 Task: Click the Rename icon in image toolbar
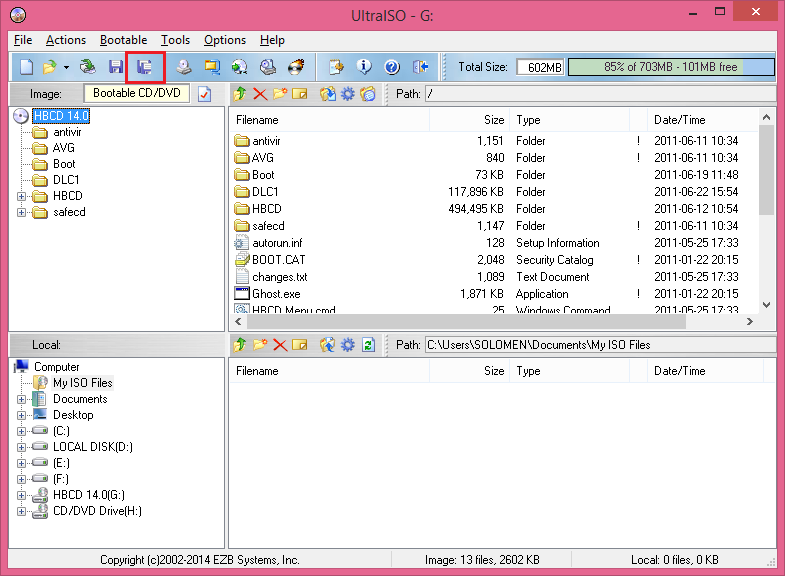pos(299,94)
